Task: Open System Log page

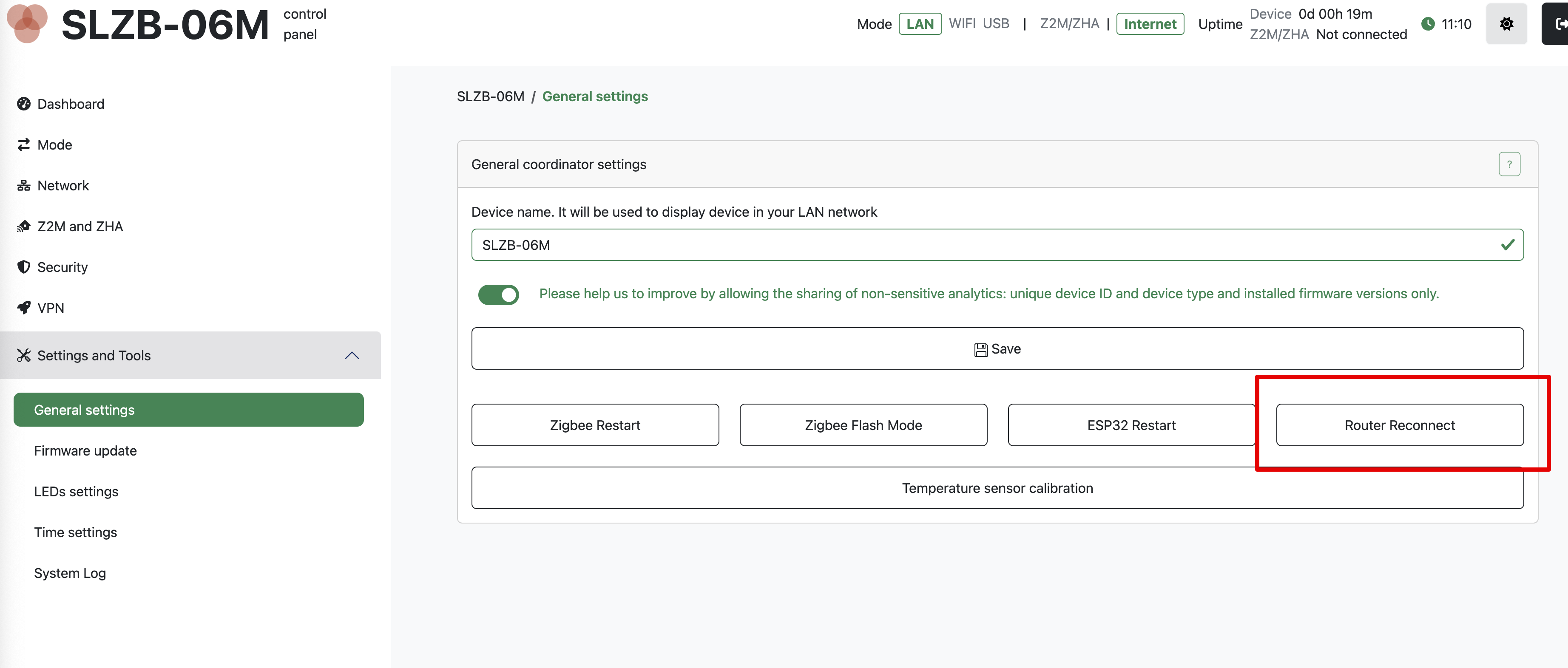Action: [70, 573]
